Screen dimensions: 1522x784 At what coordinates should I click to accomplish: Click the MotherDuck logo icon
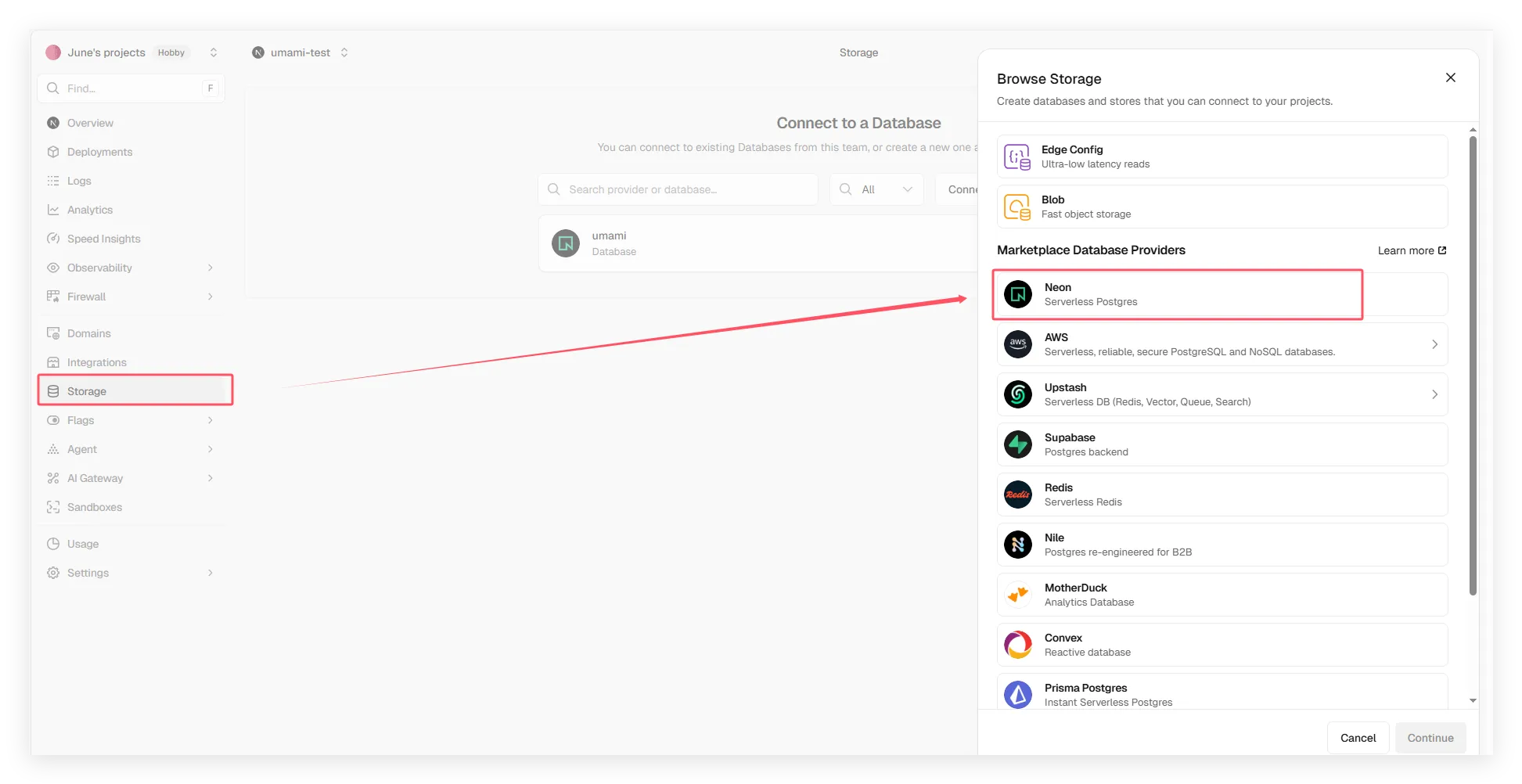pyautogui.click(x=1018, y=595)
